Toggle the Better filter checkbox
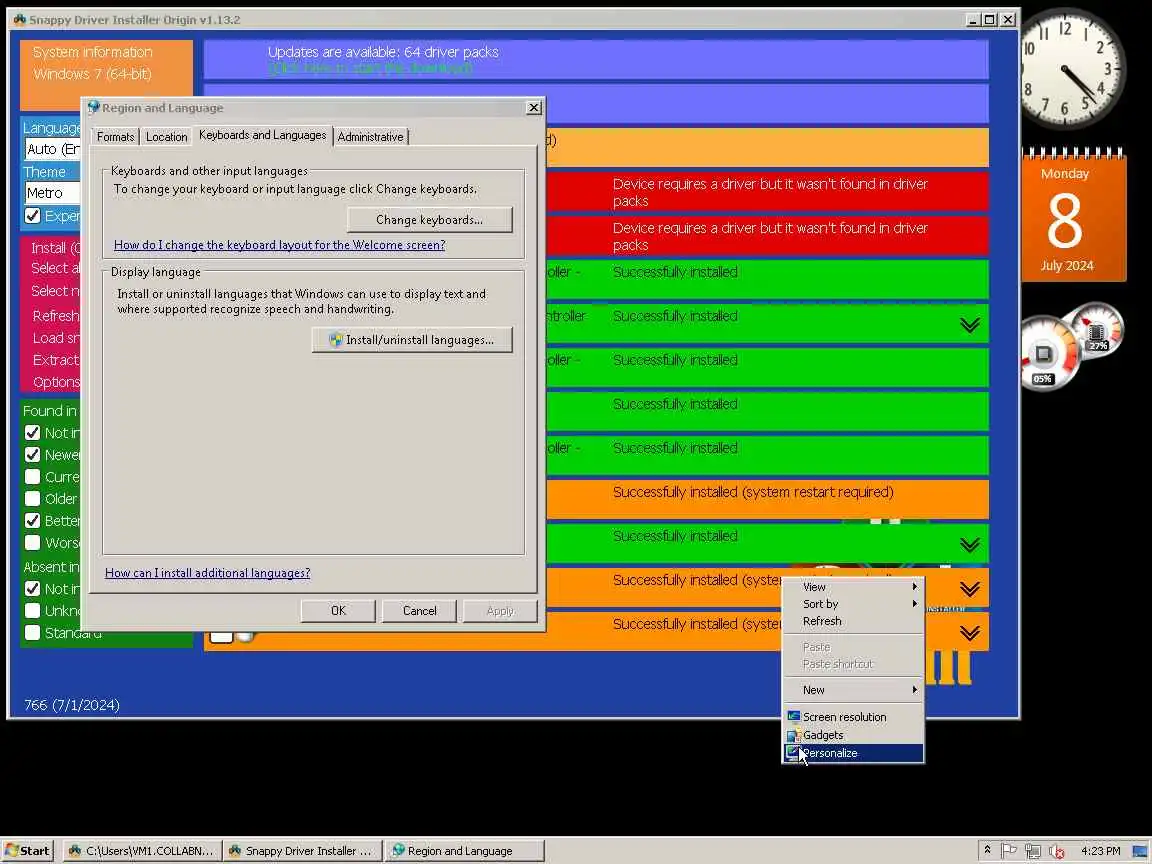 click(x=32, y=520)
